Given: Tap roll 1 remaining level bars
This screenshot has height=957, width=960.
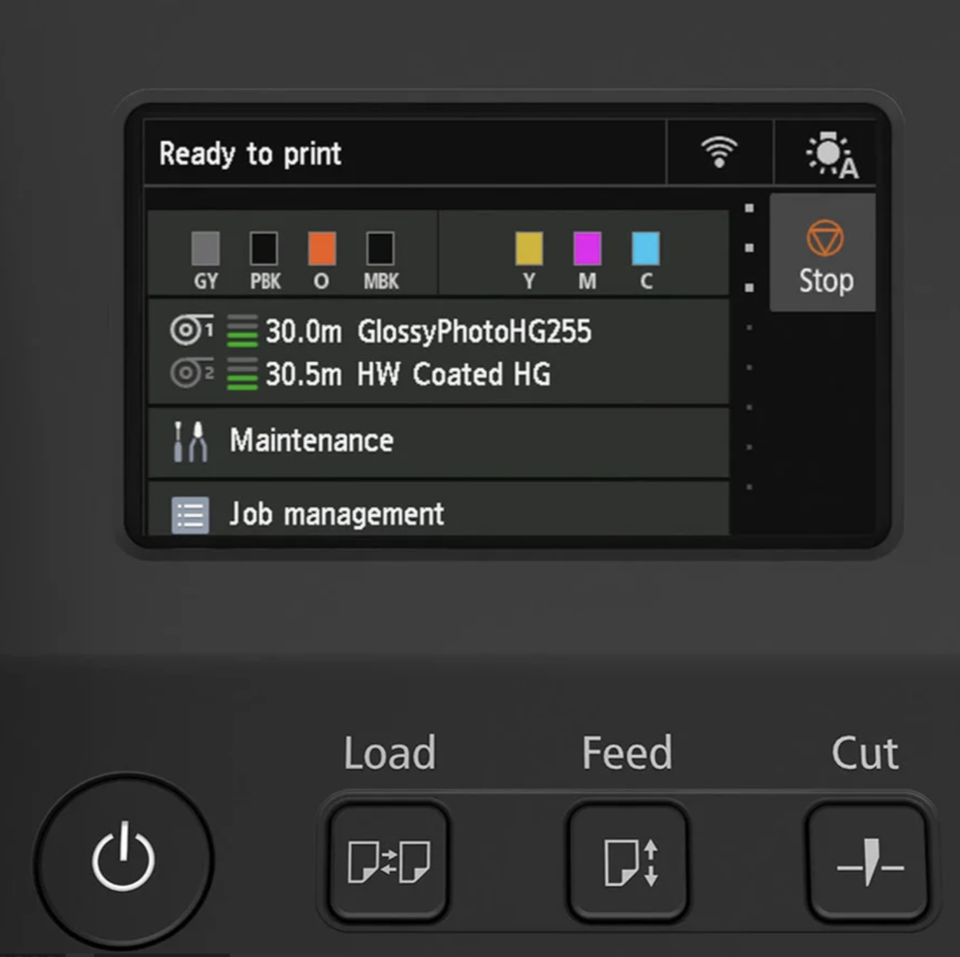Looking at the screenshot, I should point(242,331).
